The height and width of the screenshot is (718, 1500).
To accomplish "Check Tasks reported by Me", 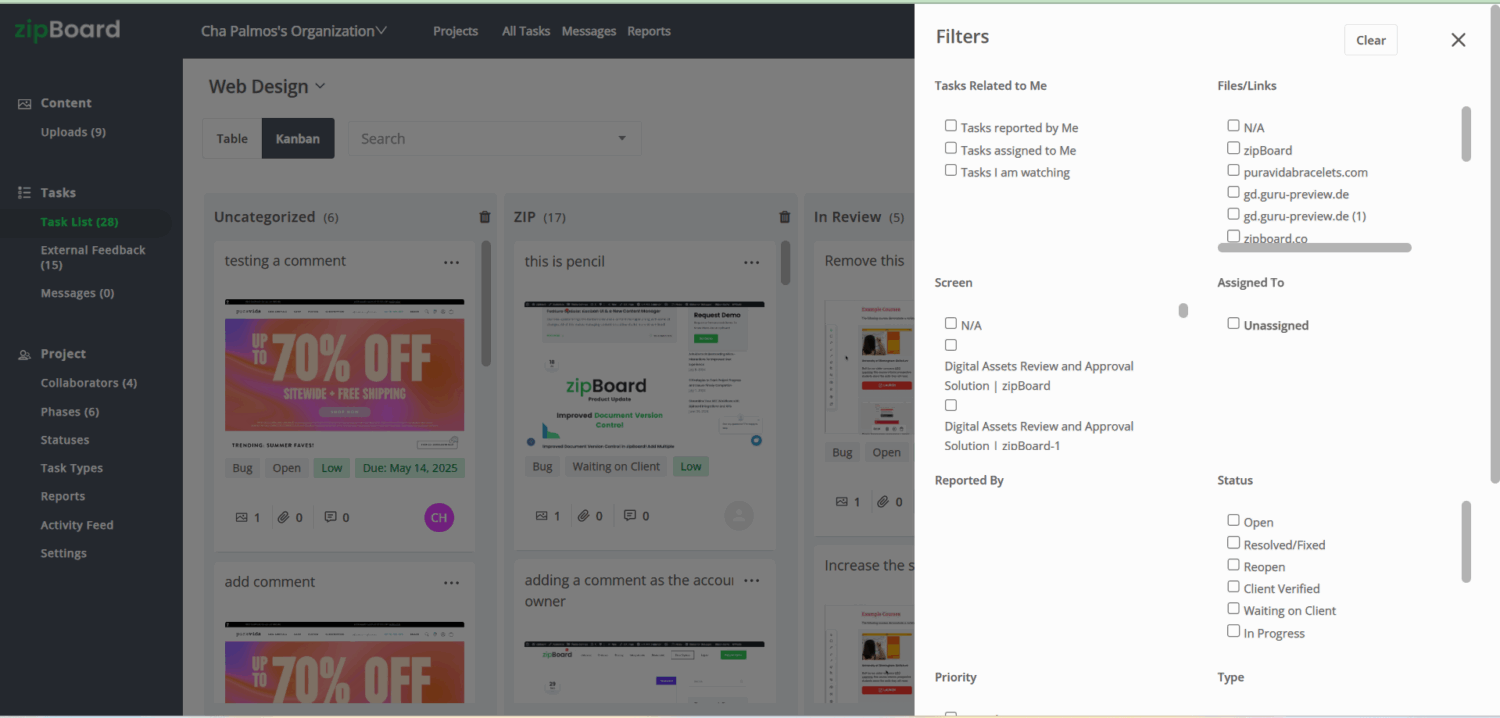I will tap(951, 126).
